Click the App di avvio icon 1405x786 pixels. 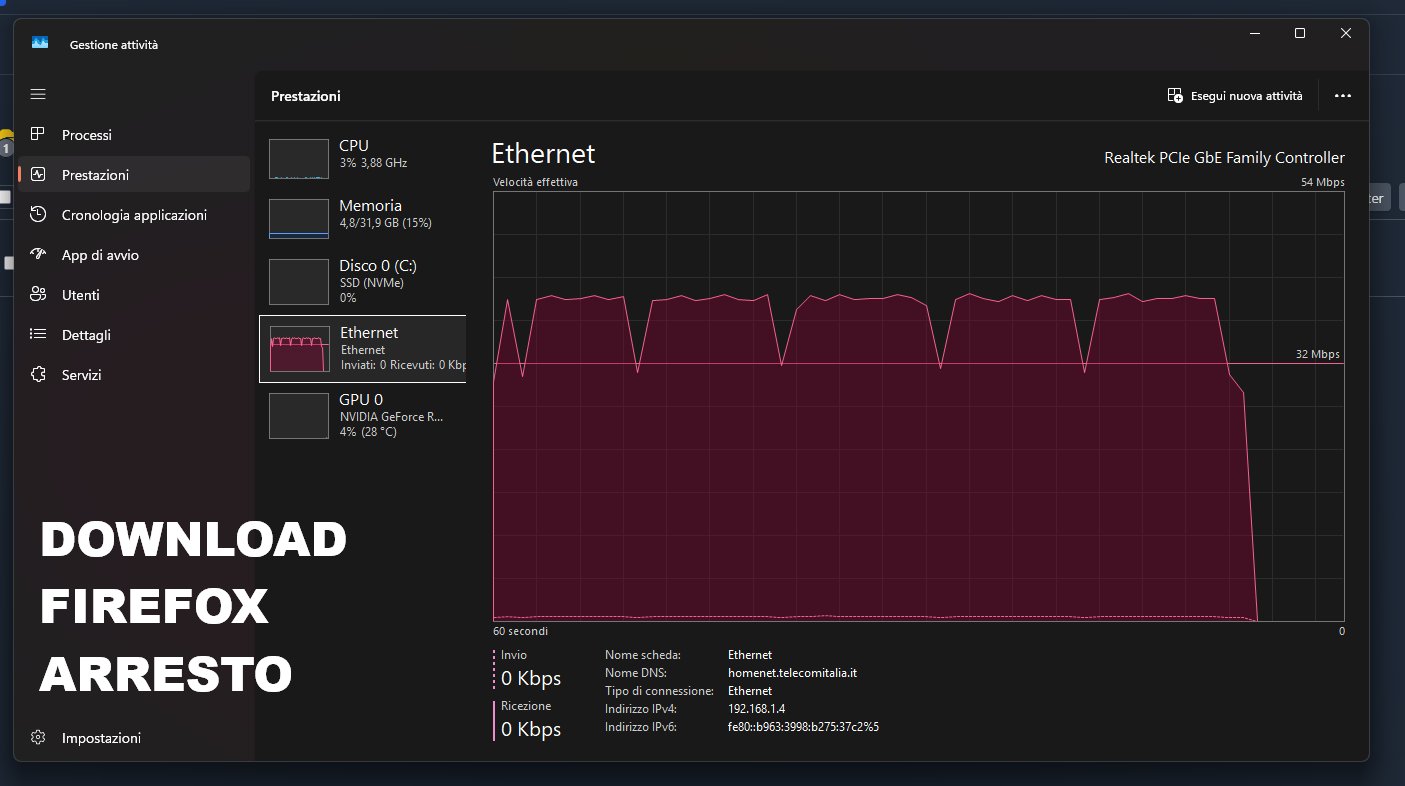38,255
